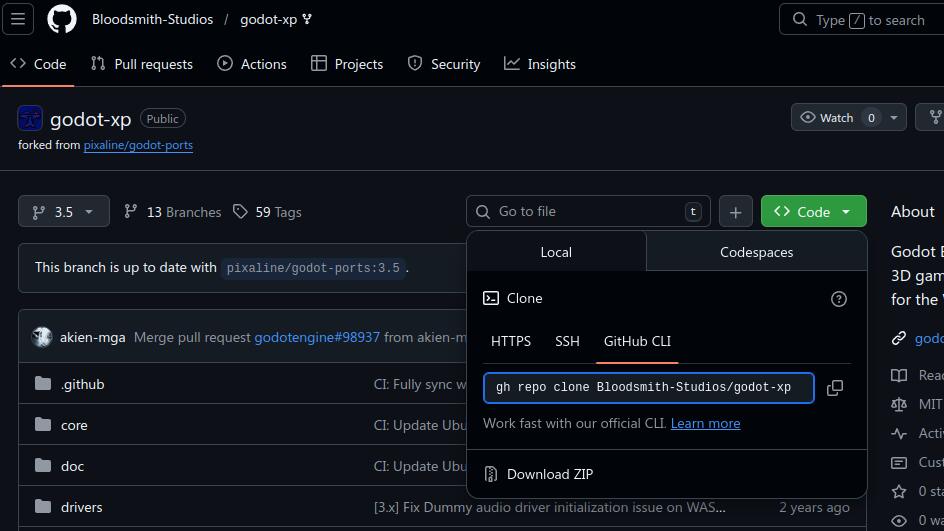The width and height of the screenshot is (944, 531).
Task: Expand the Watch options dropdown arrow
Action: 893,117
